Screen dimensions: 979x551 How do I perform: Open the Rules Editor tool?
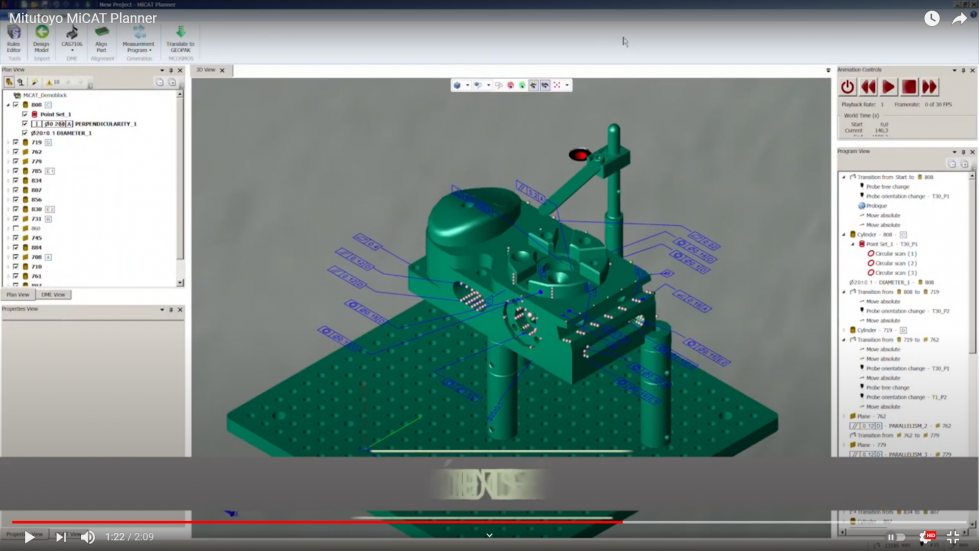[14, 39]
